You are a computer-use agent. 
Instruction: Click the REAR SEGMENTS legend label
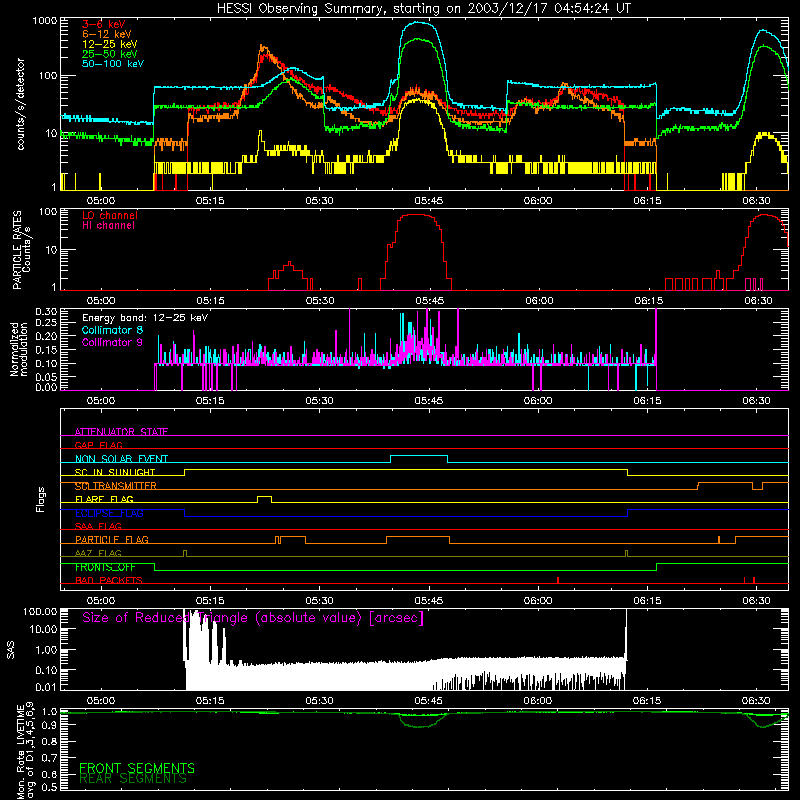tap(133, 779)
